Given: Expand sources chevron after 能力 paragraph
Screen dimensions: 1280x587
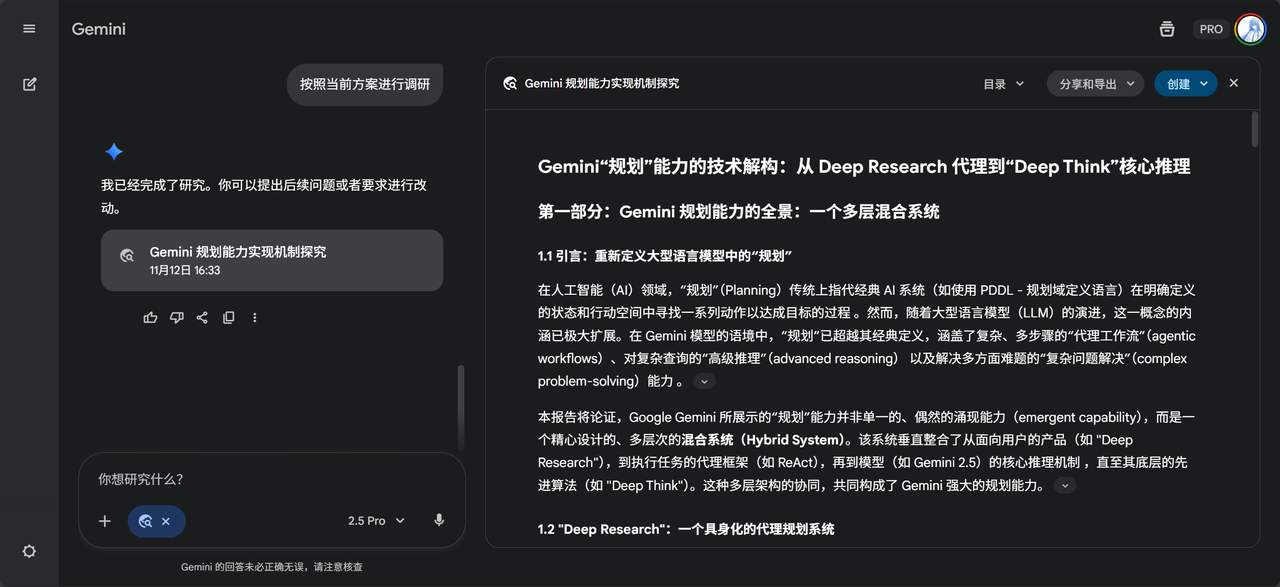Looking at the screenshot, I should coord(704,381).
